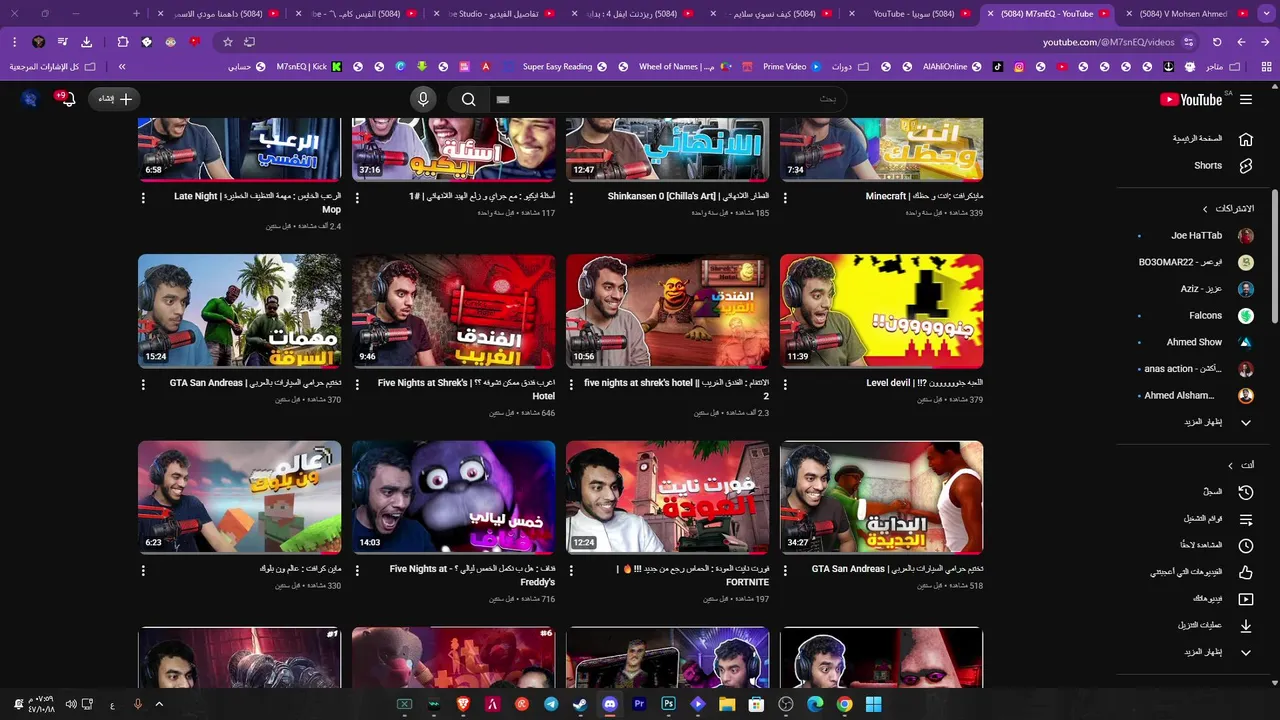Open BO3OMAR22 channel subscription
Viewport: 1280px width, 720px height.
[1195, 262]
